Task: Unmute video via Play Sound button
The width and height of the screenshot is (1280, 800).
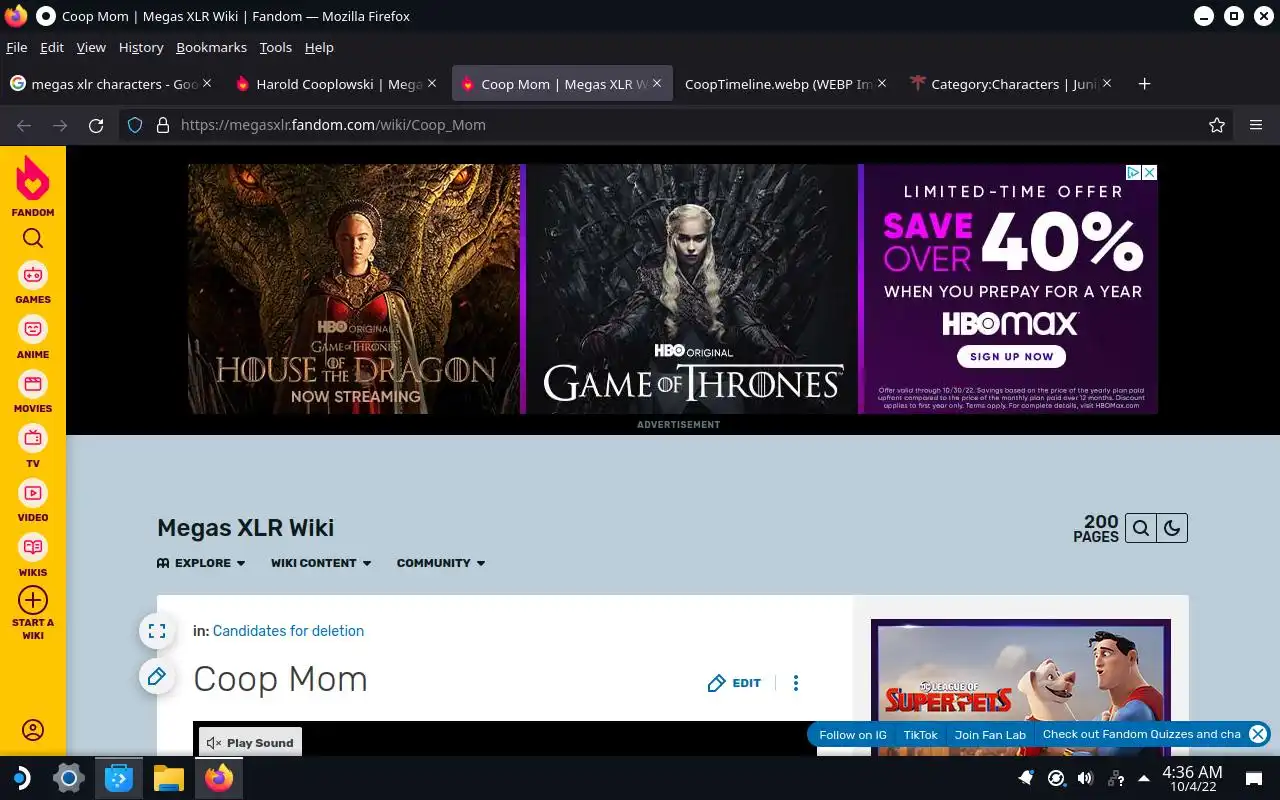Action: pyautogui.click(x=250, y=743)
